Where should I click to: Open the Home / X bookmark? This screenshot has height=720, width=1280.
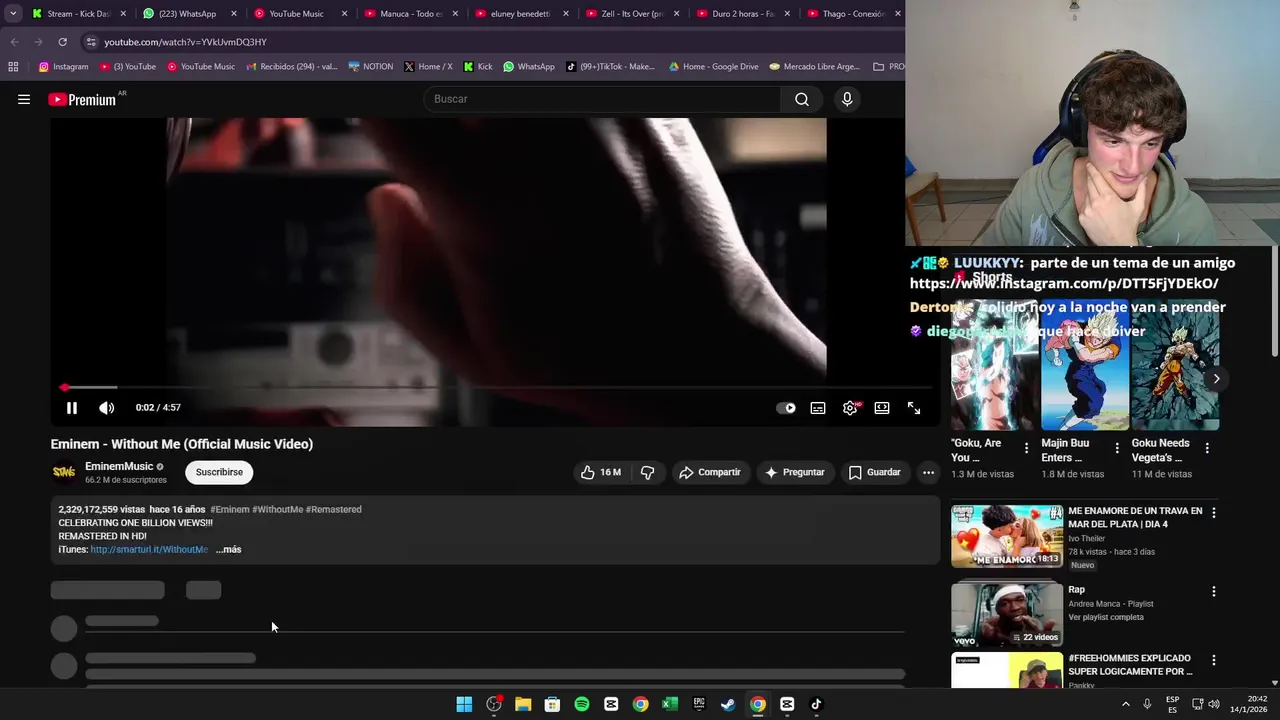pyautogui.click(x=428, y=67)
